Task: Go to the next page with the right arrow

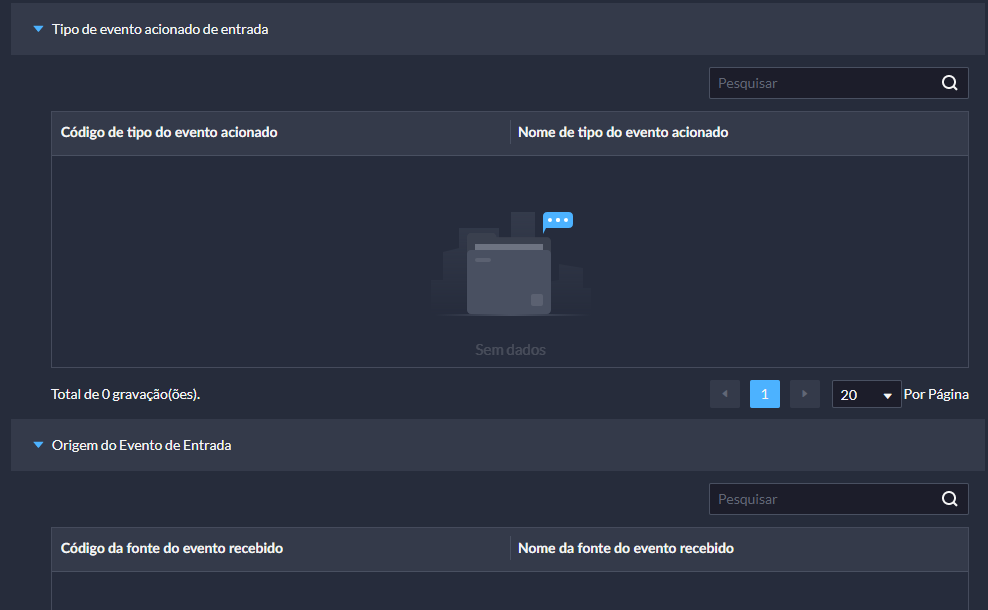Action: [x=805, y=394]
